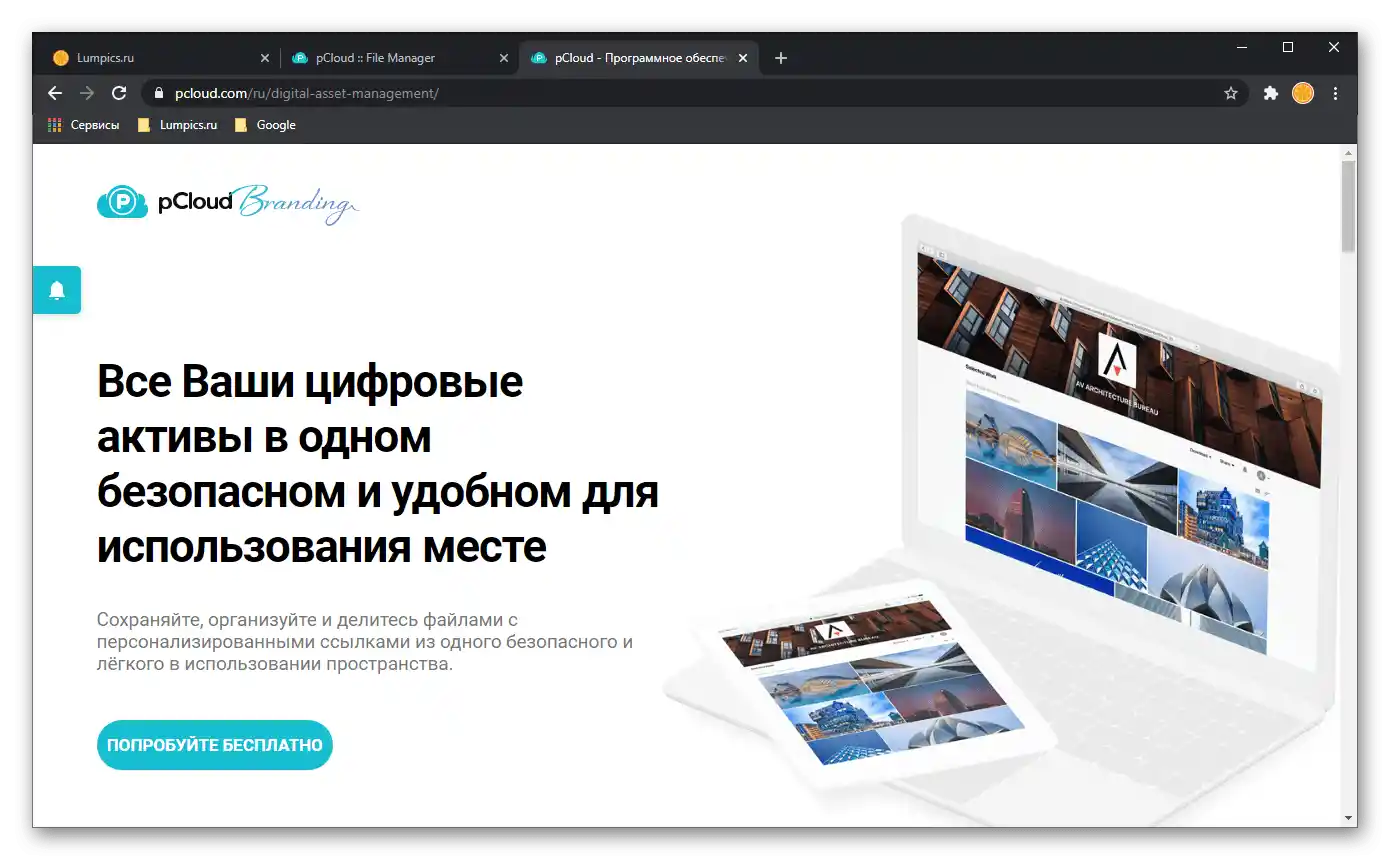Click the vertical scrollbar thumb

[x=1349, y=205]
